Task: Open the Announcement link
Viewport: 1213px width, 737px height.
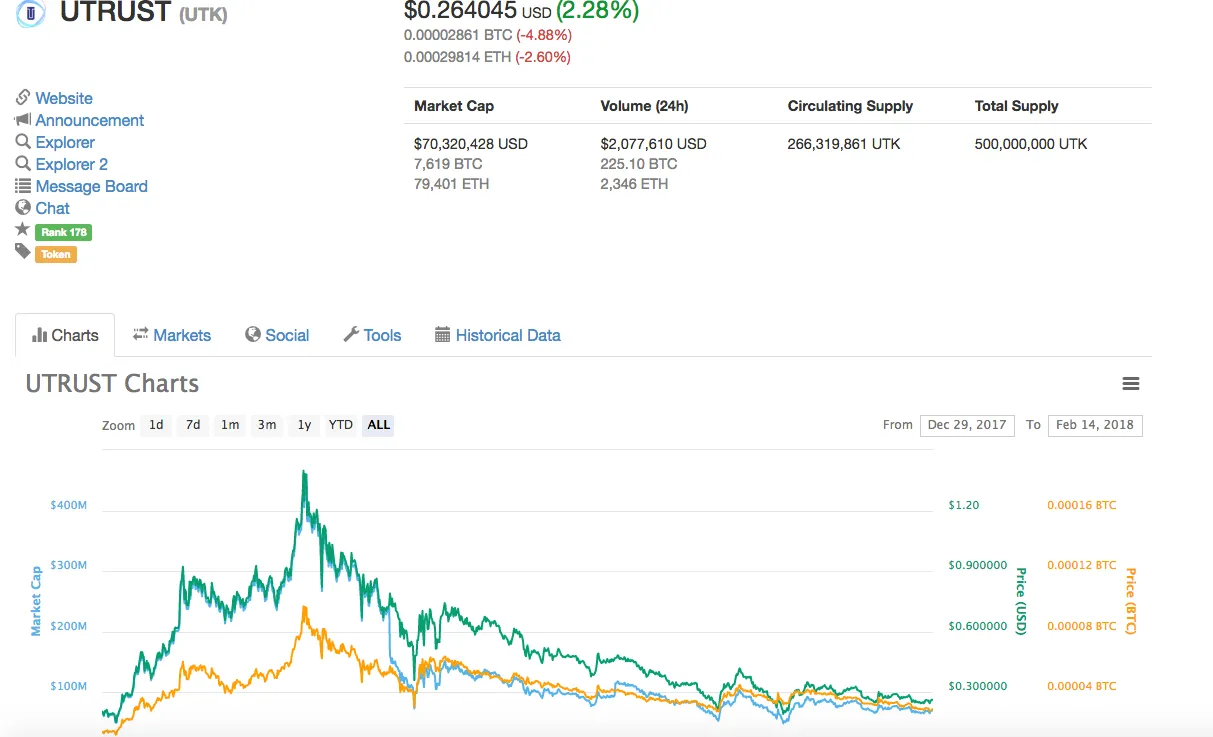Action: pyautogui.click(x=90, y=120)
